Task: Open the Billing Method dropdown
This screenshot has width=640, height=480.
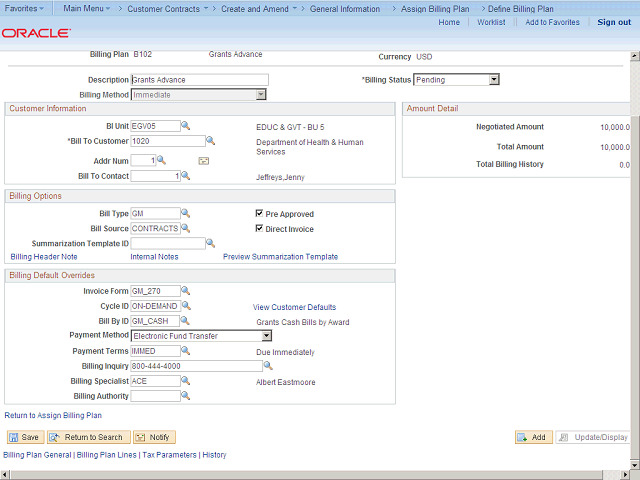Action: tap(261, 94)
